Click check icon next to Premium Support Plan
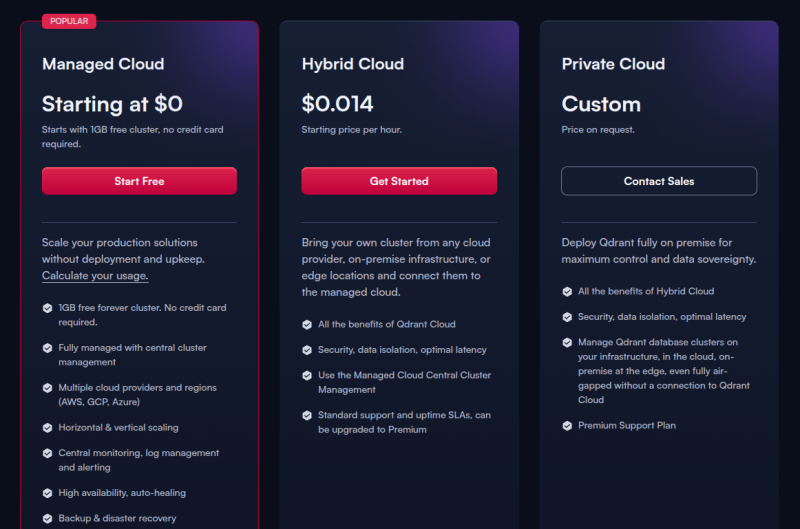Screen dimensions: 800x529 (x=567, y=426)
